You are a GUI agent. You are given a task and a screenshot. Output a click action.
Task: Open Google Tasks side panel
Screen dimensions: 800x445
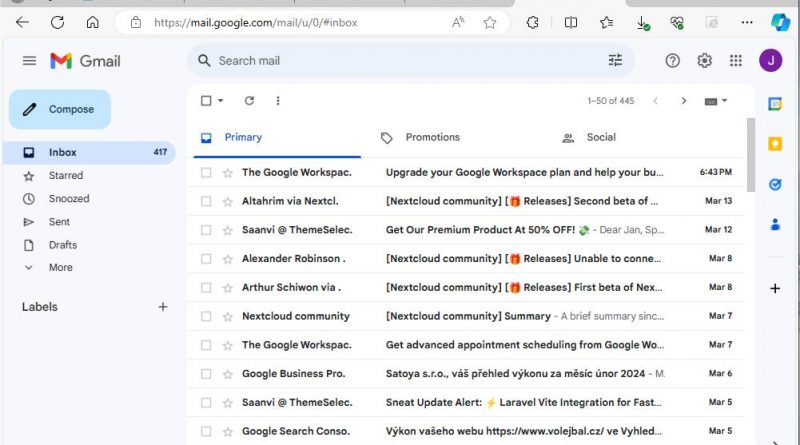click(774, 184)
